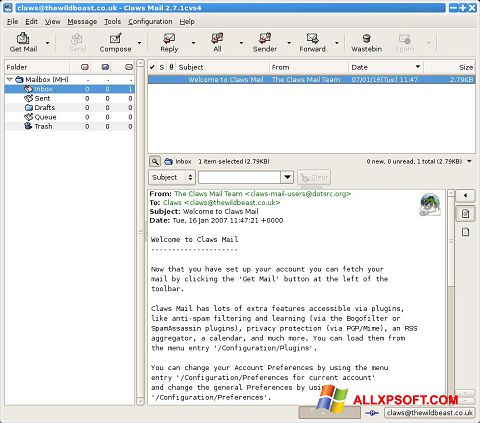Select the Sent folder
The image size is (480, 423).
[69, 98]
